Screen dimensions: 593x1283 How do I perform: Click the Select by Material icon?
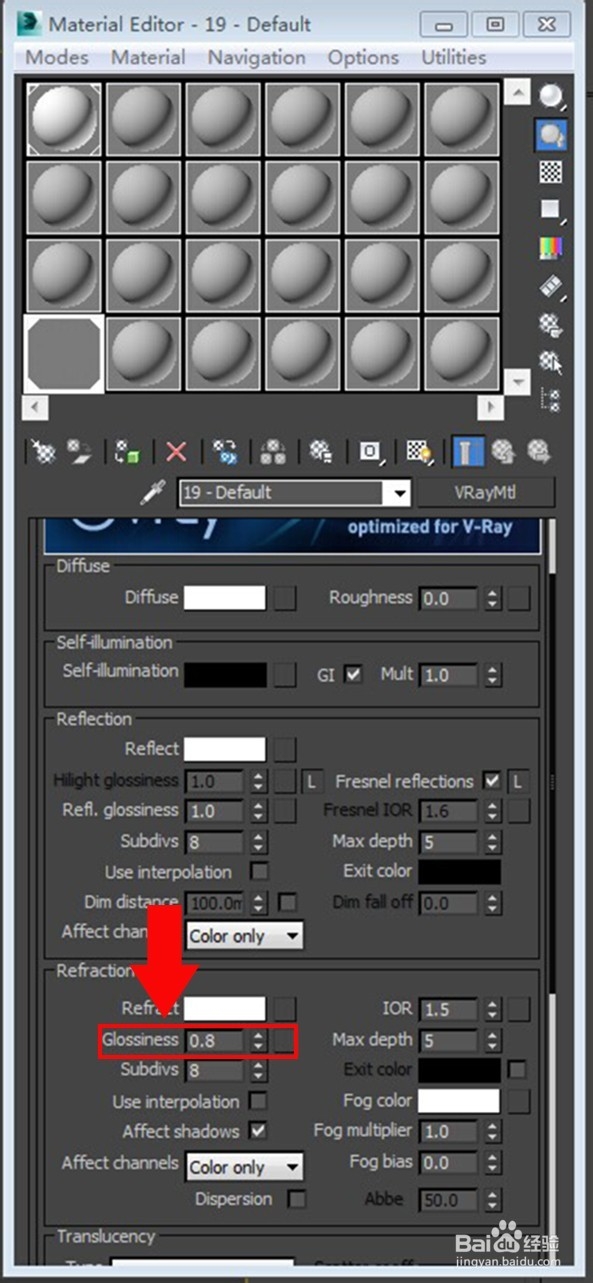[x=551, y=361]
